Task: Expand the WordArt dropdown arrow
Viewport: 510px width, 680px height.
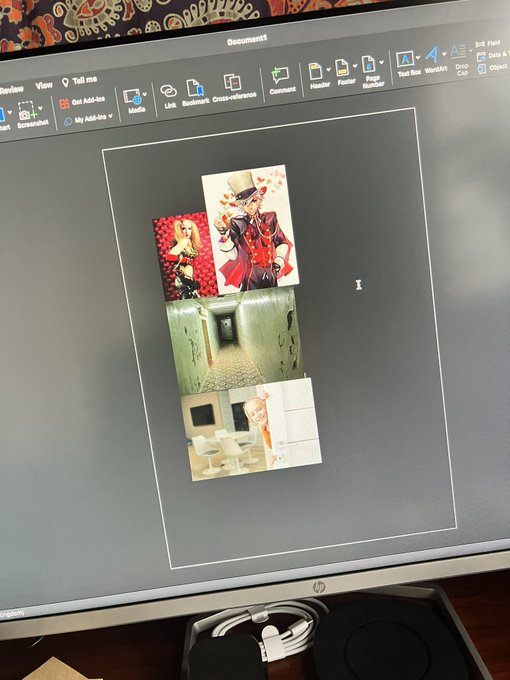Action: [444, 53]
